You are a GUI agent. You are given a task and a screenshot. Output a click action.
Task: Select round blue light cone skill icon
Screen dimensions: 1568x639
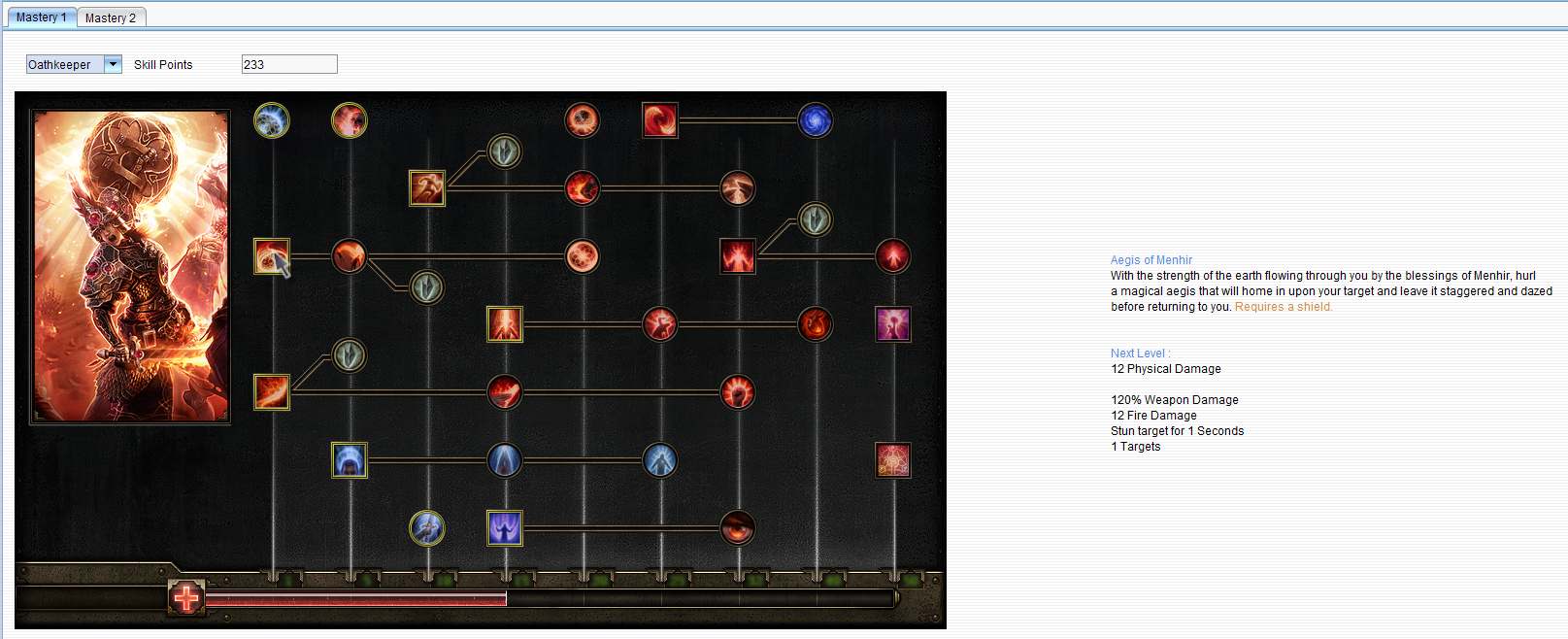coord(505,460)
